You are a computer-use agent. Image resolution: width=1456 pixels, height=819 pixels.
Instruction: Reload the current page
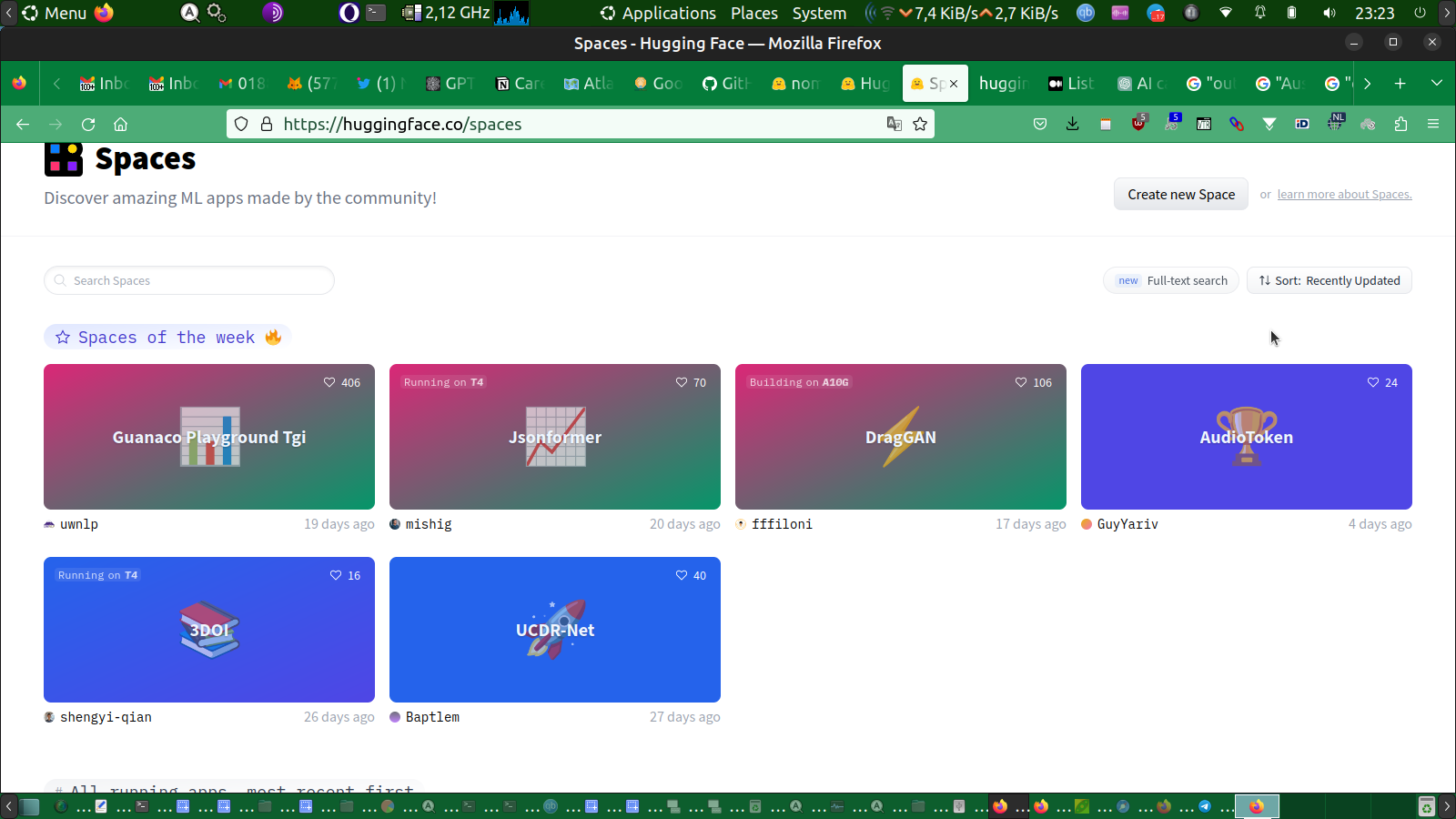(x=88, y=124)
